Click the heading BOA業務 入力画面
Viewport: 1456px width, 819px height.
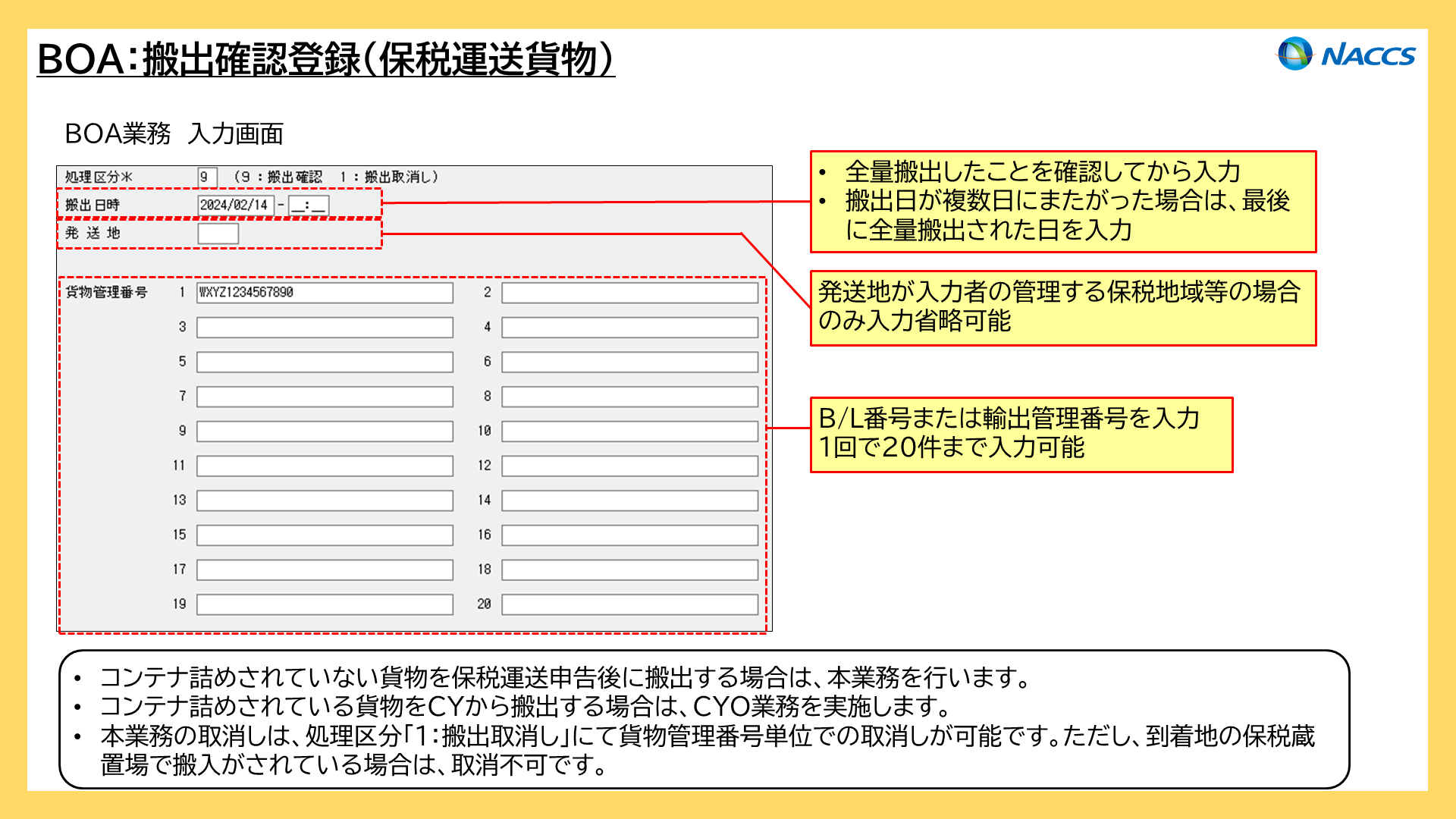pyautogui.click(x=174, y=134)
